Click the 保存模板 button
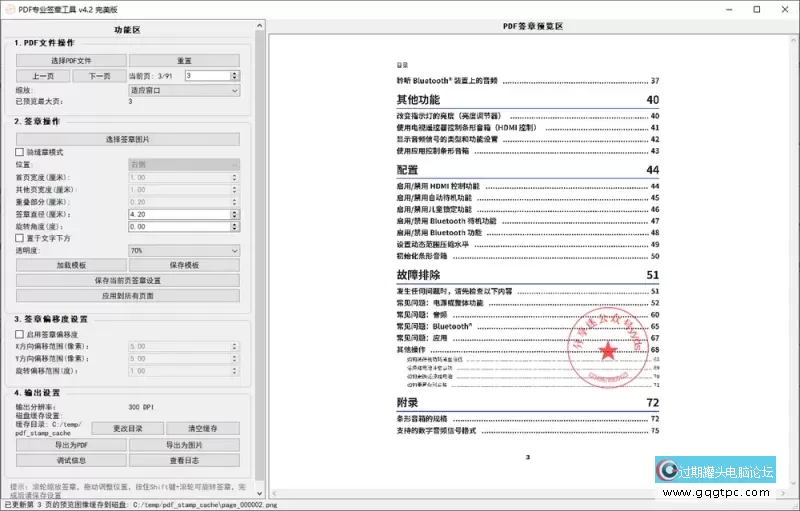Viewport: 800px width, 511px height. 184,265
